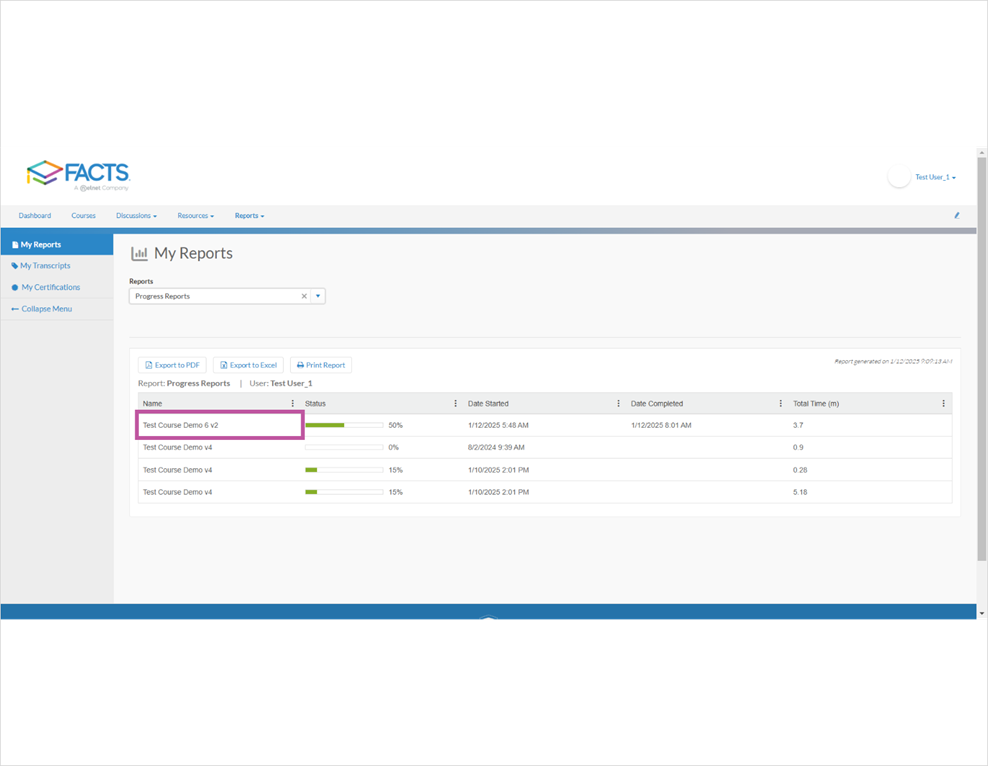Click the 50% progress bar for Test Course Demo 6 v2
988x766 pixels.
(344, 424)
